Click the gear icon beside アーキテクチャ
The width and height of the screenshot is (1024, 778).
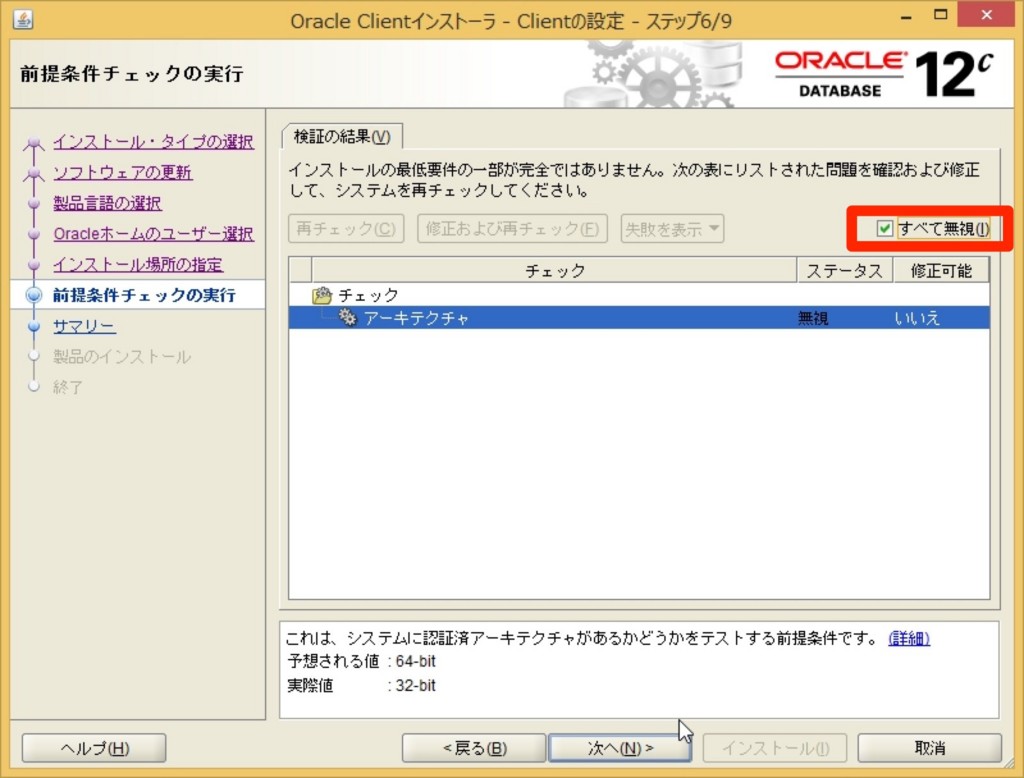[347, 318]
